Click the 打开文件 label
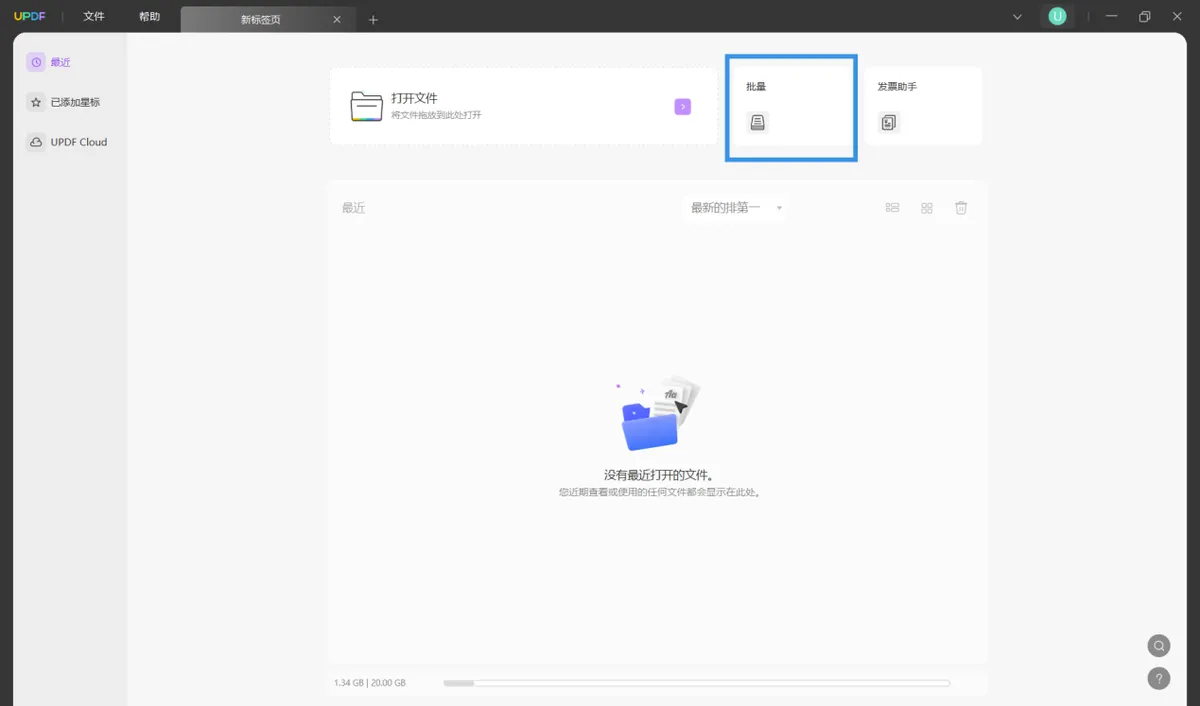 [x=415, y=98]
